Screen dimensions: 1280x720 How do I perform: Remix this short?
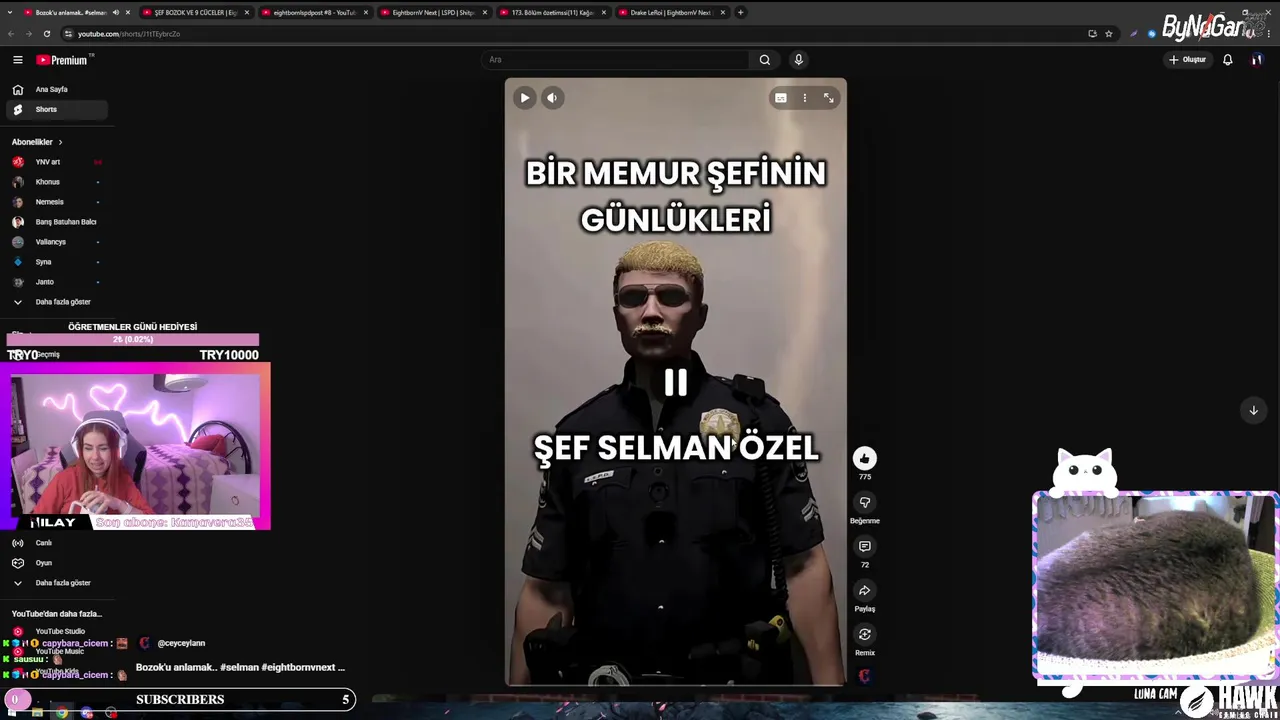865,634
